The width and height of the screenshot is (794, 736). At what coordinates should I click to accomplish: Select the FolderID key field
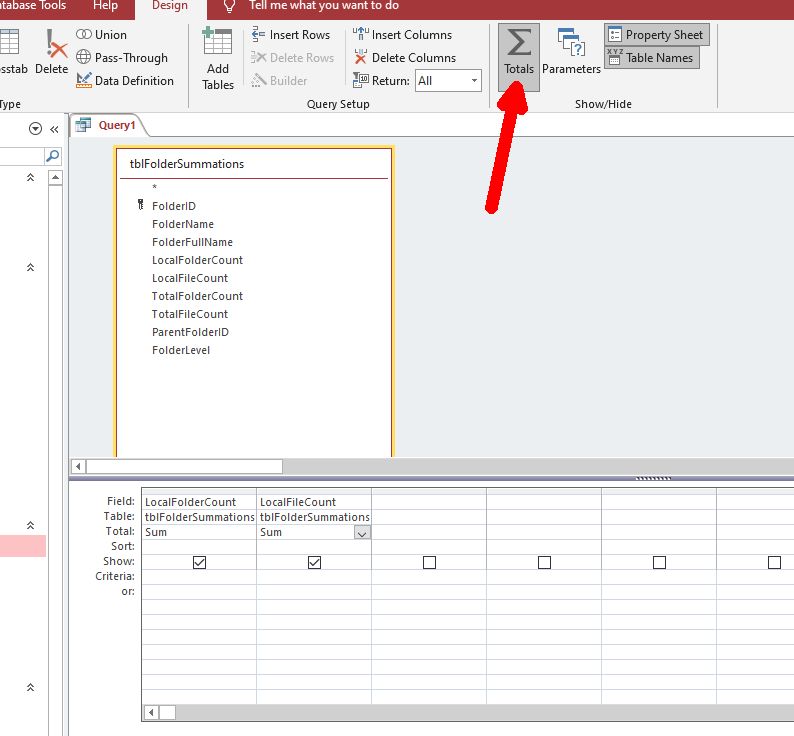pyautogui.click(x=174, y=206)
